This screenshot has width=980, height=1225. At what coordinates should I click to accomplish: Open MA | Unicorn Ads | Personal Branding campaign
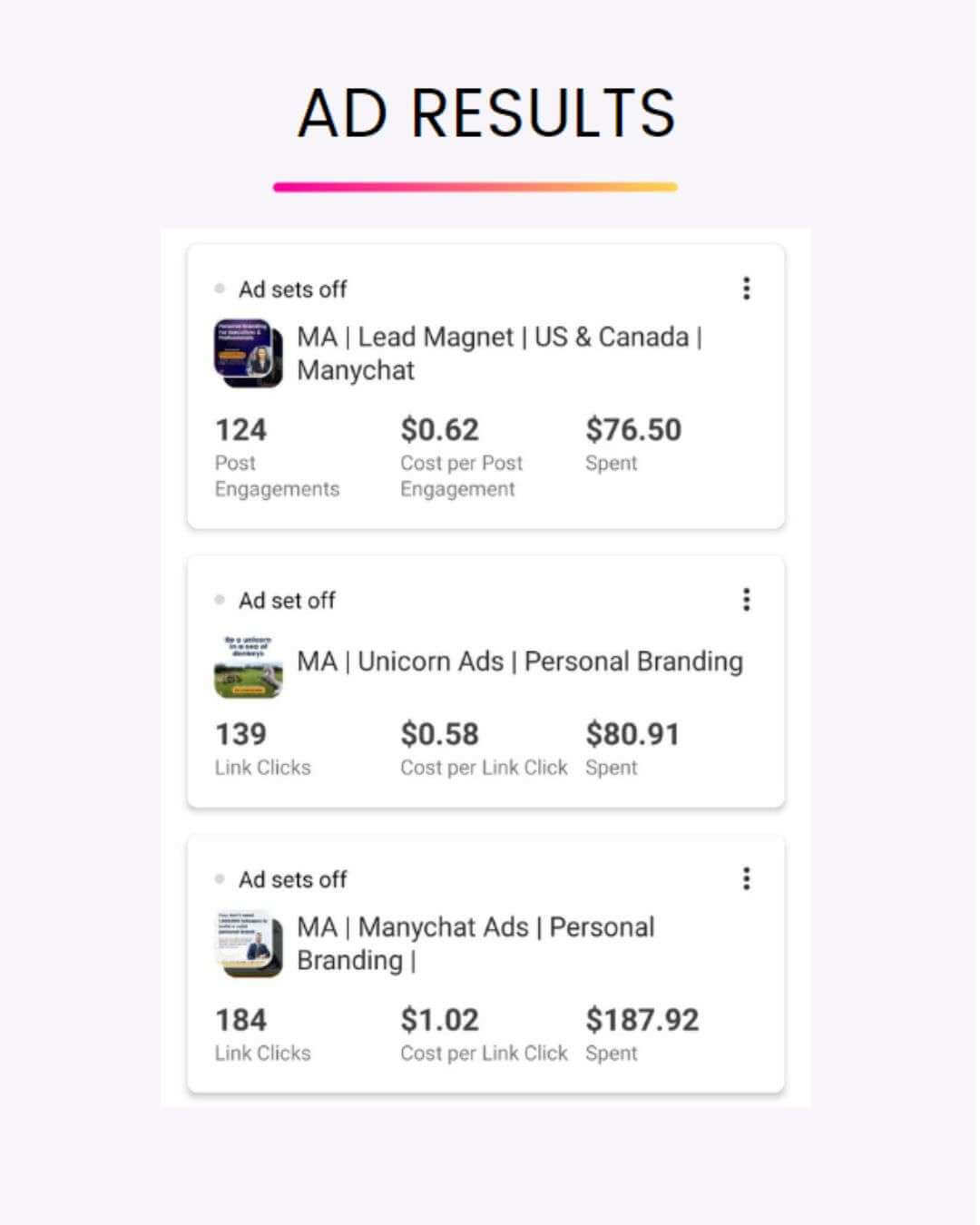click(x=519, y=661)
